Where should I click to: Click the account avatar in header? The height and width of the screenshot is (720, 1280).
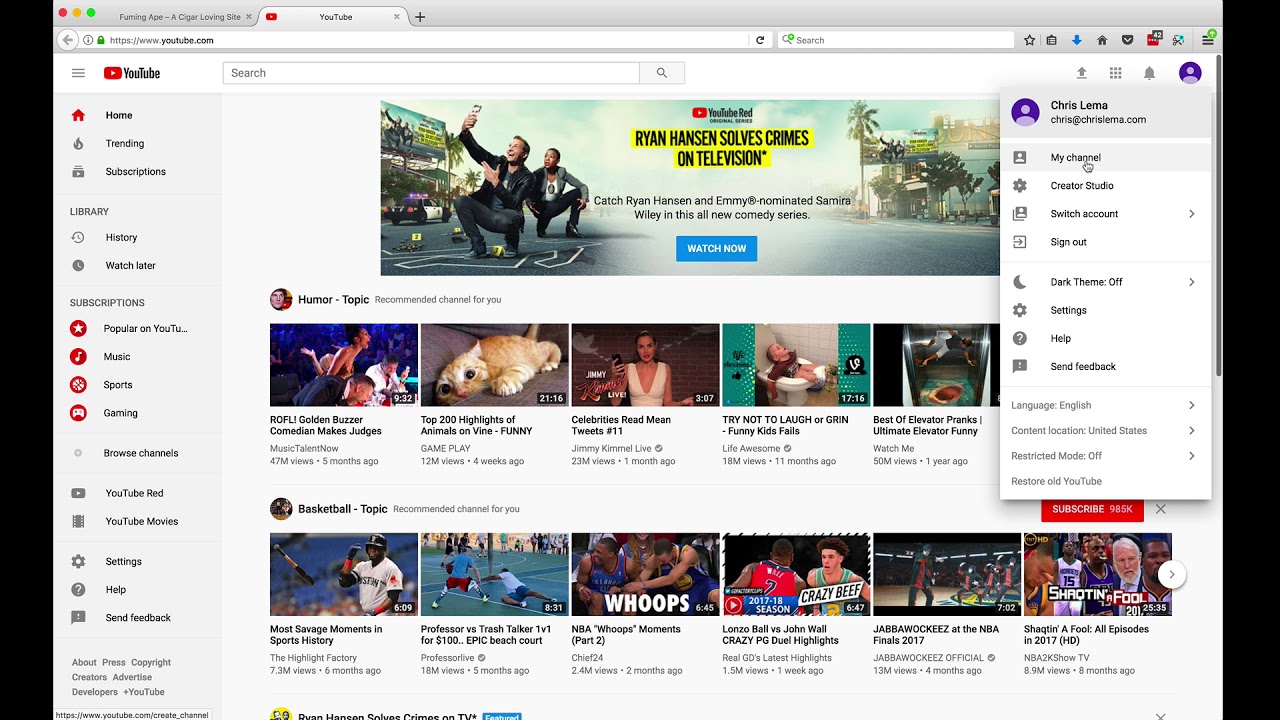pyautogui.click(x=1190, y=73)
